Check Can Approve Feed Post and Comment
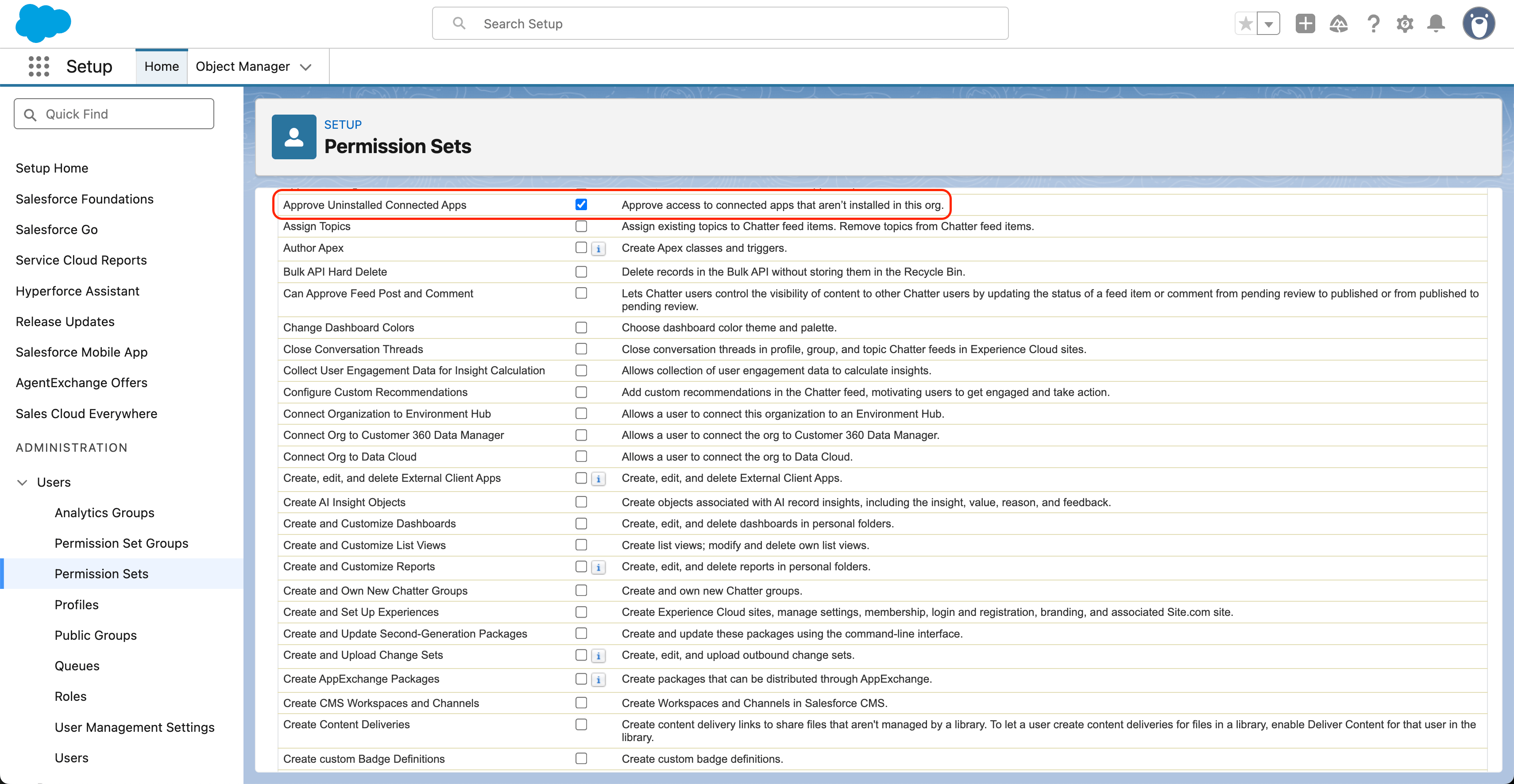Screen dimensions: 1514x784 pos(581,293)
